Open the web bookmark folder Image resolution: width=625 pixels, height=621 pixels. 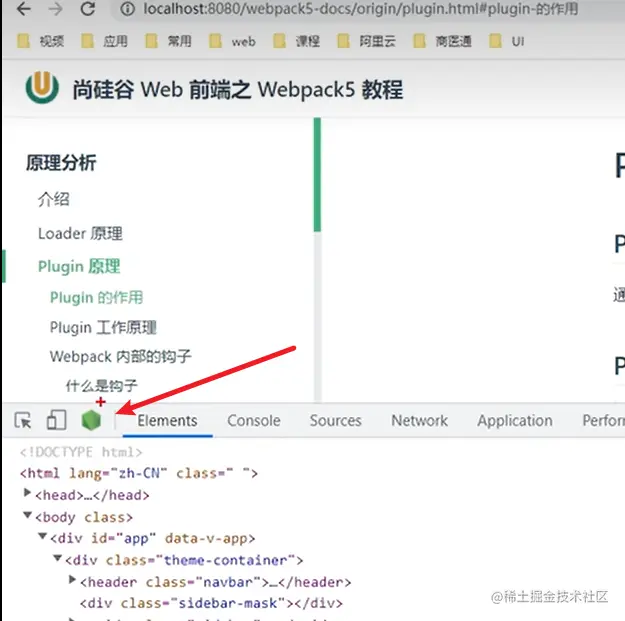tap(232, 41)
